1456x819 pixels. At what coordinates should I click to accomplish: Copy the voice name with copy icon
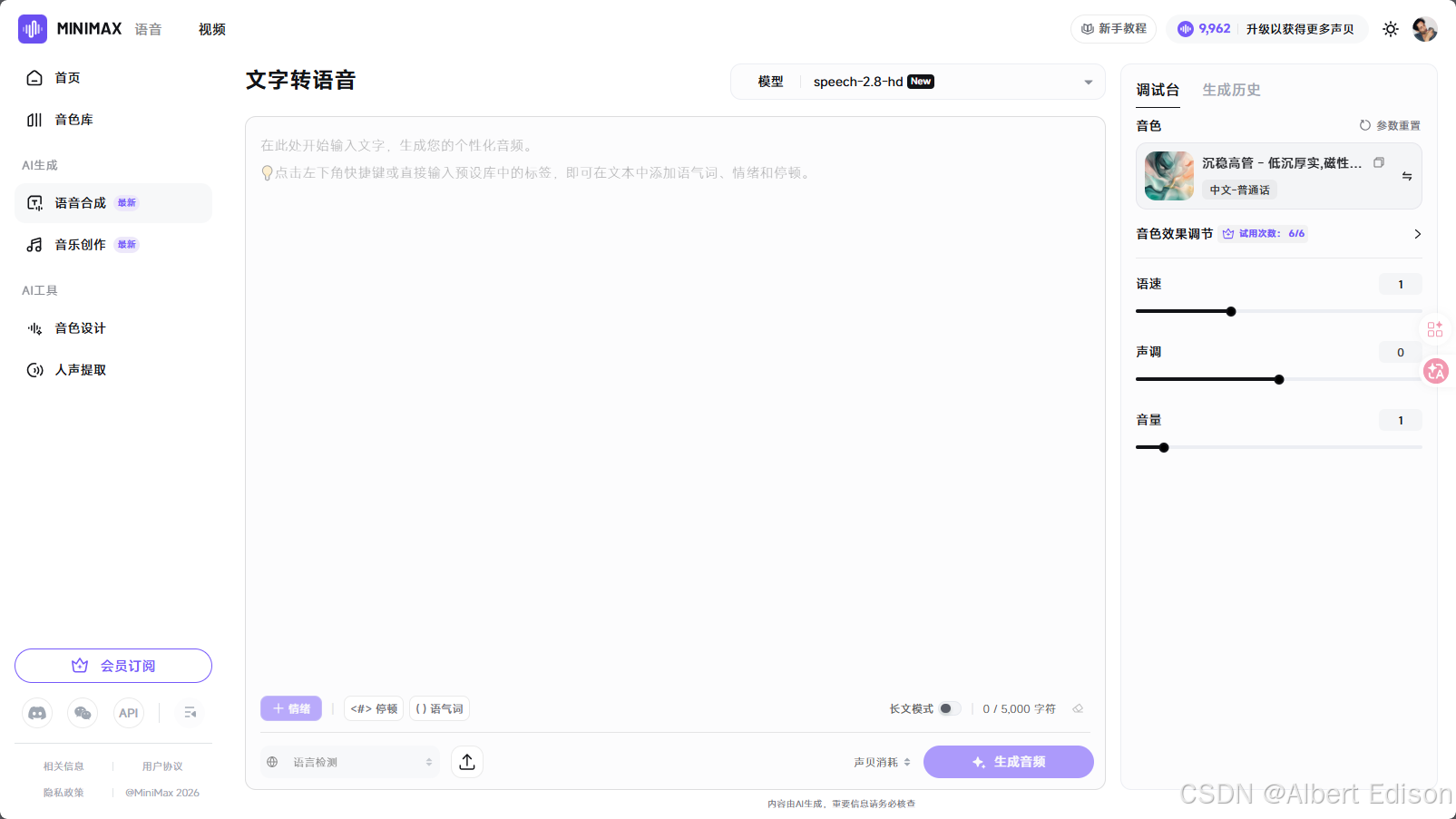point(1380,161)
